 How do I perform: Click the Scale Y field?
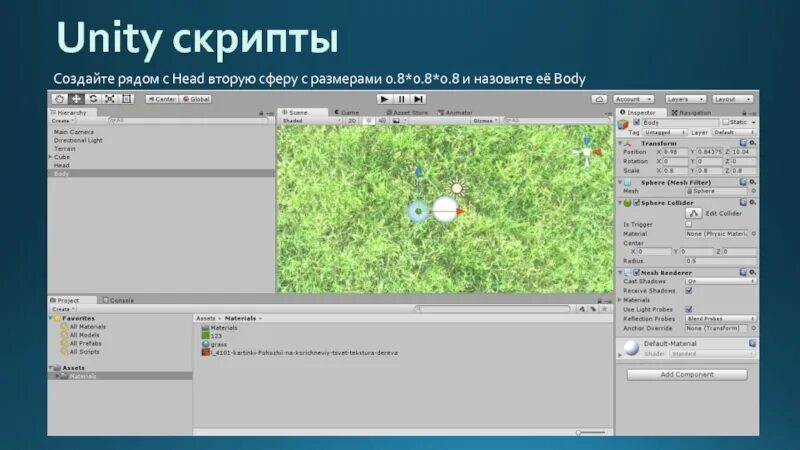point(709,170)
